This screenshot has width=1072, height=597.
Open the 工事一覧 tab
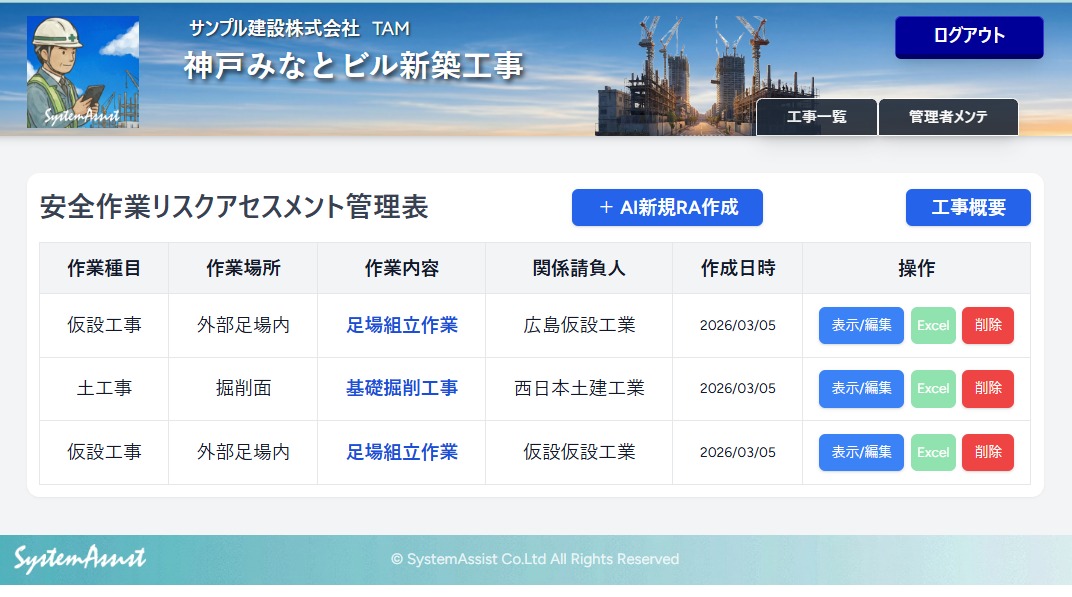click(x=816, y=117)
